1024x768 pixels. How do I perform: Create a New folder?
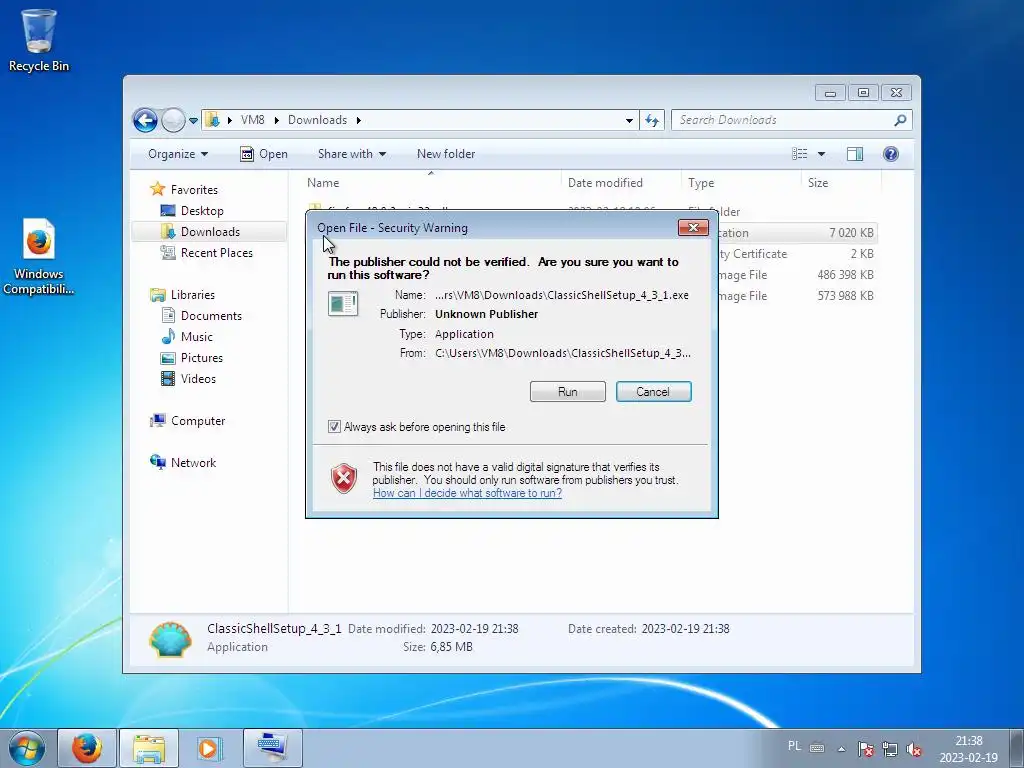[x=446, y=154]
